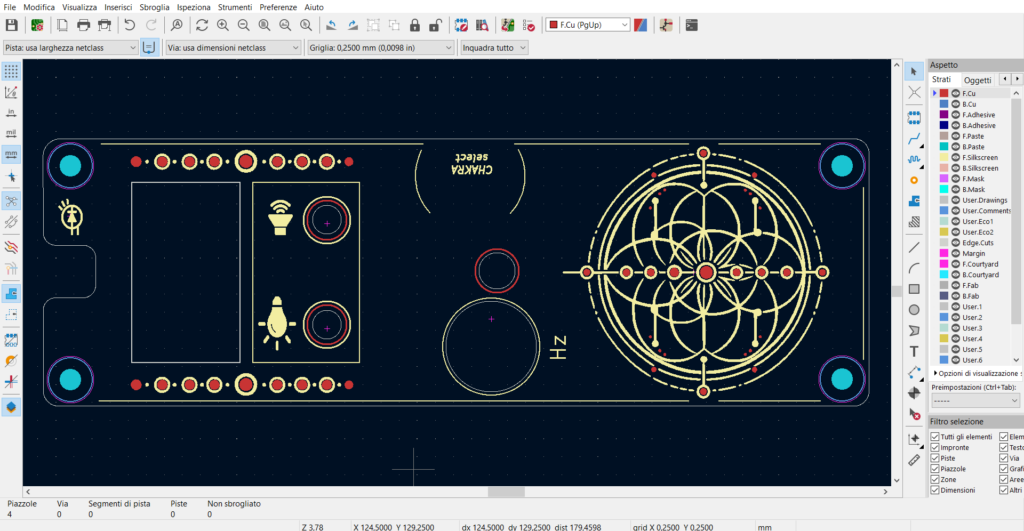The height and width of the screenshot is (531, 1024).
Task: Toggle visibility of B.Cu layer
Action: [x=955, y=104]
